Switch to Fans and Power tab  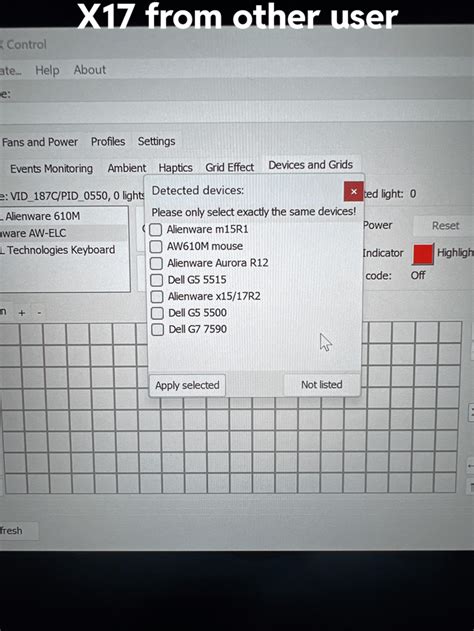tap(40, 142)
